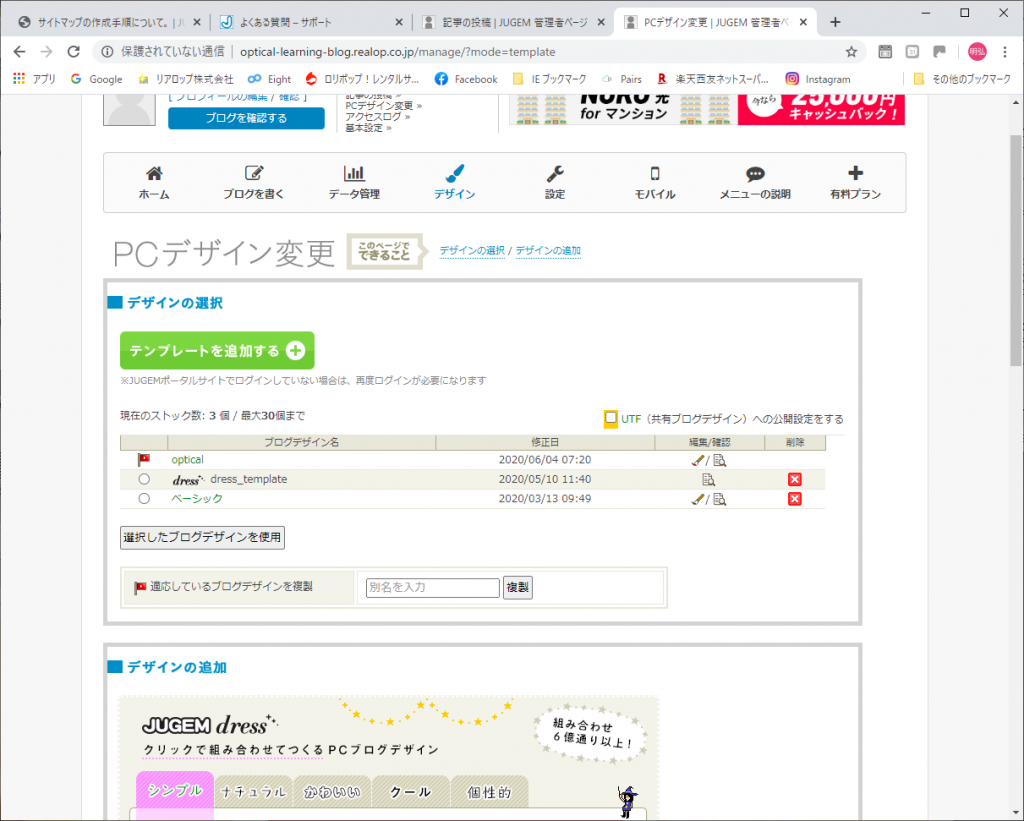
Task: Click the 別名を入力 text field
Action: pos(432,587)
